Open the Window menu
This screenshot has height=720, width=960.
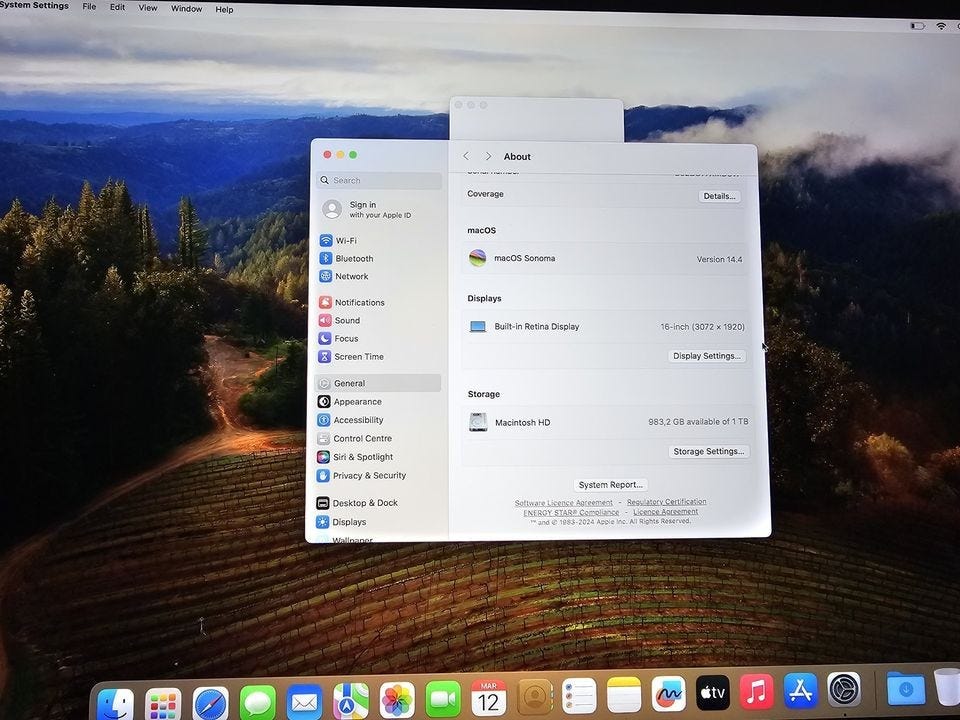click(187, 9)
